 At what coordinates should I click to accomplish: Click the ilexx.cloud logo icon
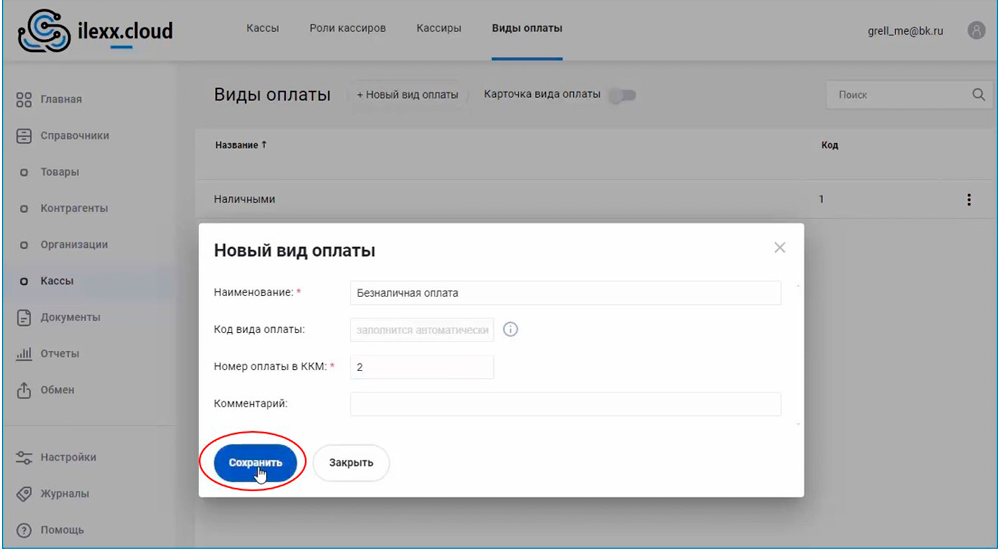[x=45, y=31]
